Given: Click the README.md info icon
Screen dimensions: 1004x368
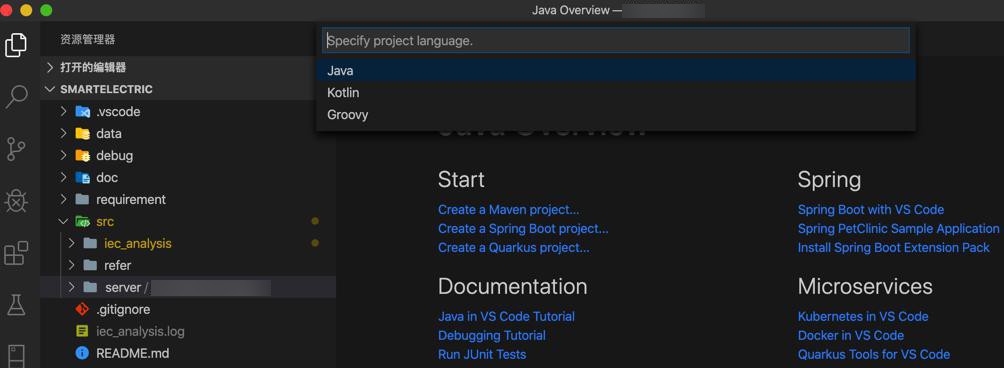Looking at the screenshot, I should [82, 353].
